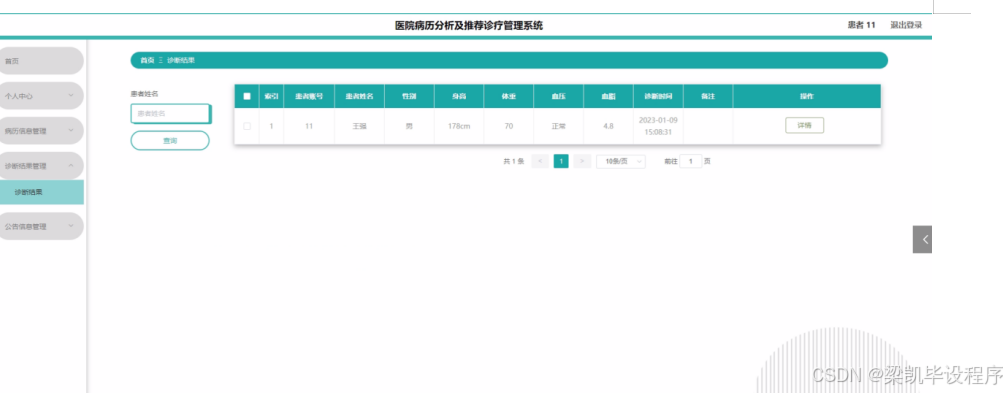Click the 患者账号 column header
Viewport: 1007px width, 393px height.
309,96
